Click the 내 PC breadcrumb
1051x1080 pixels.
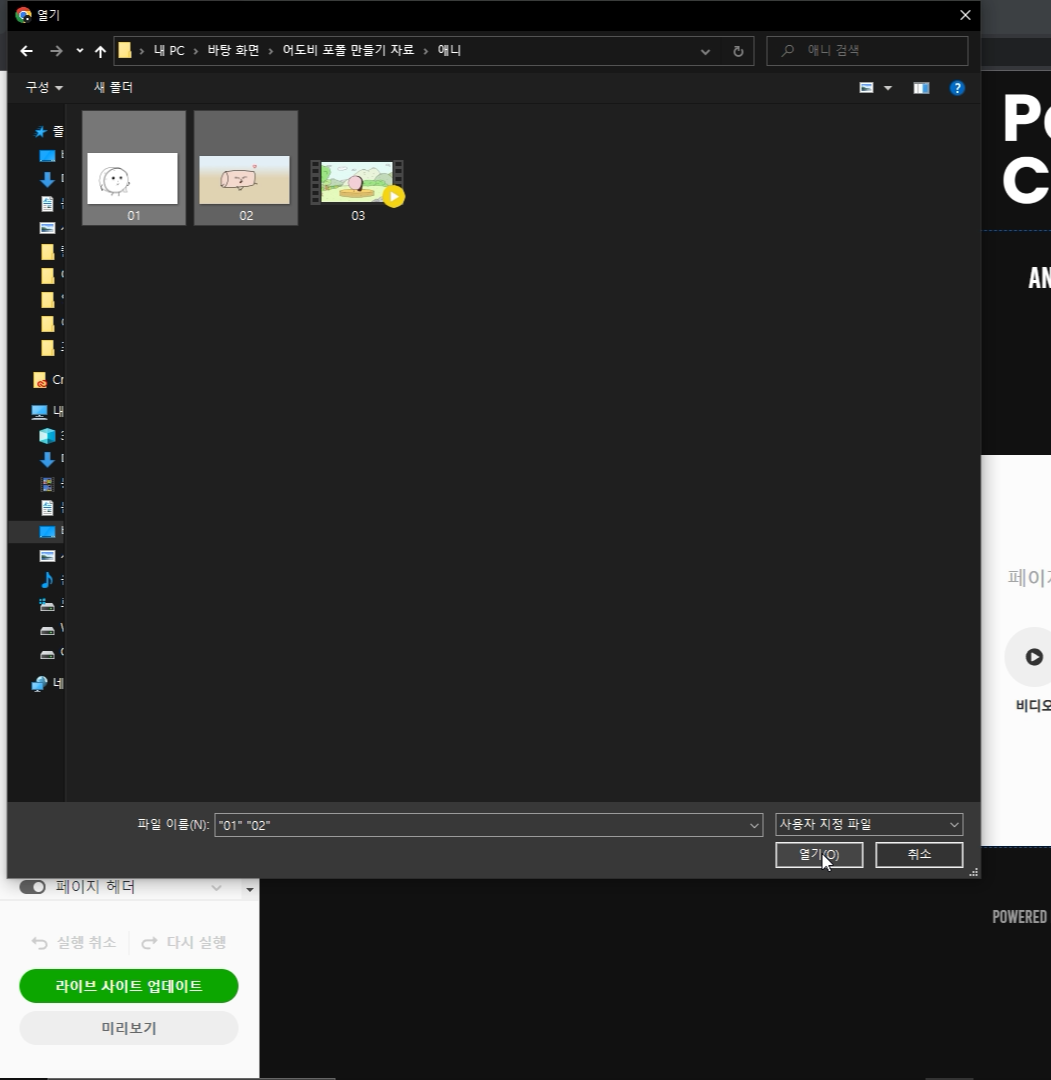pos(169,50)
